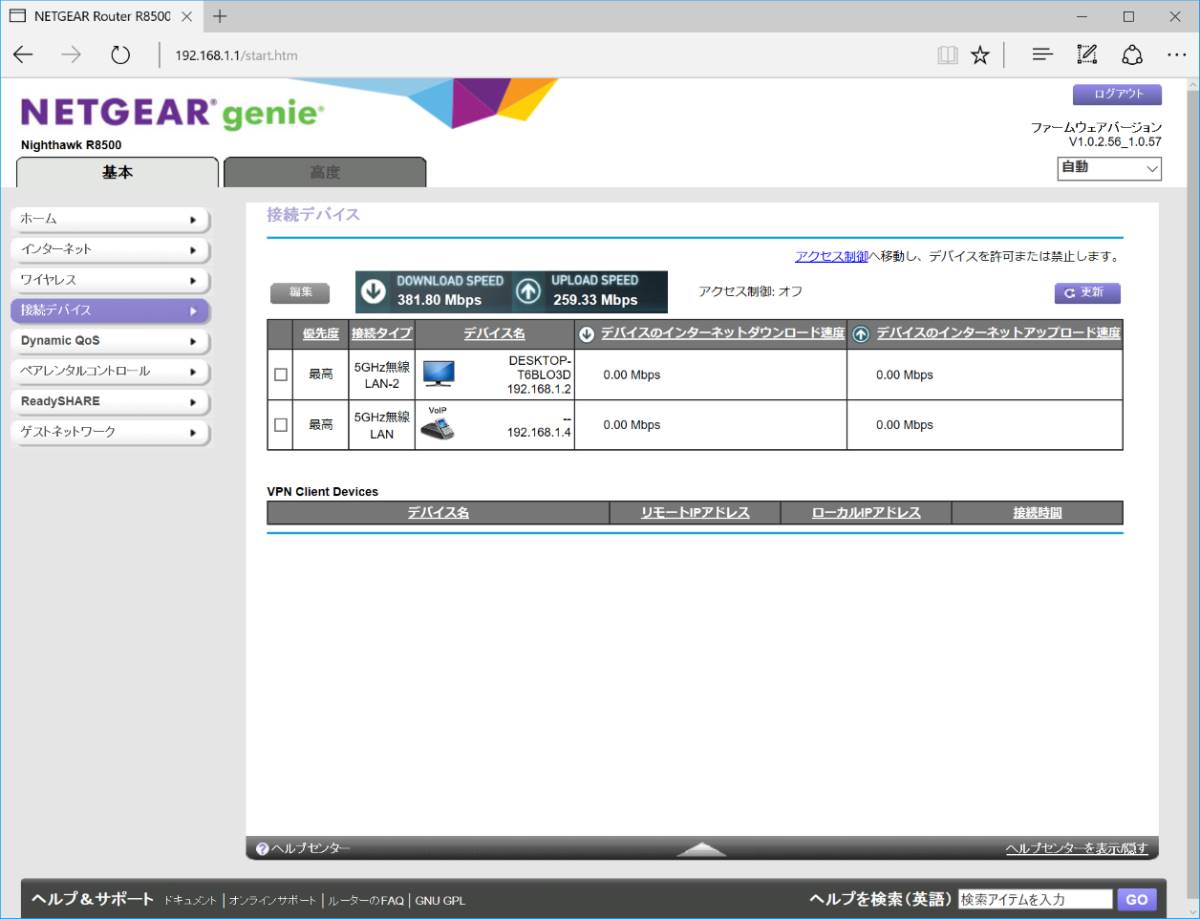This screenshot has width=1200, height=919.
Task: Check the box for 192.168.1.4 device
Action: coord(281,425)
